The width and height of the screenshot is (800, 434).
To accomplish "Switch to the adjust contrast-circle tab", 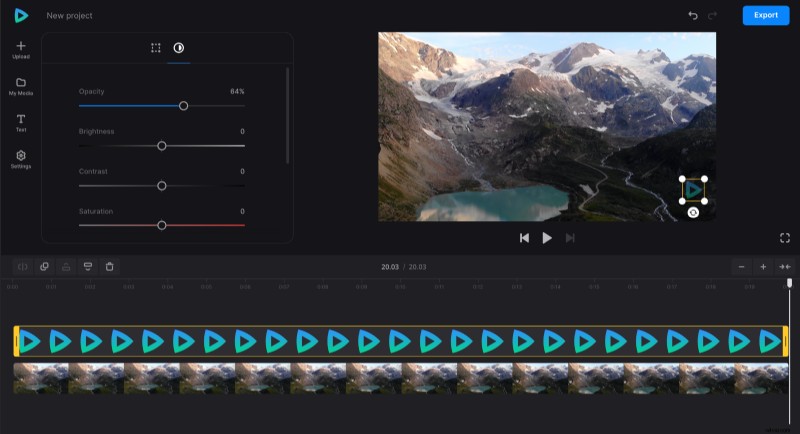I will pyautogui.click(x=179, y=48).
